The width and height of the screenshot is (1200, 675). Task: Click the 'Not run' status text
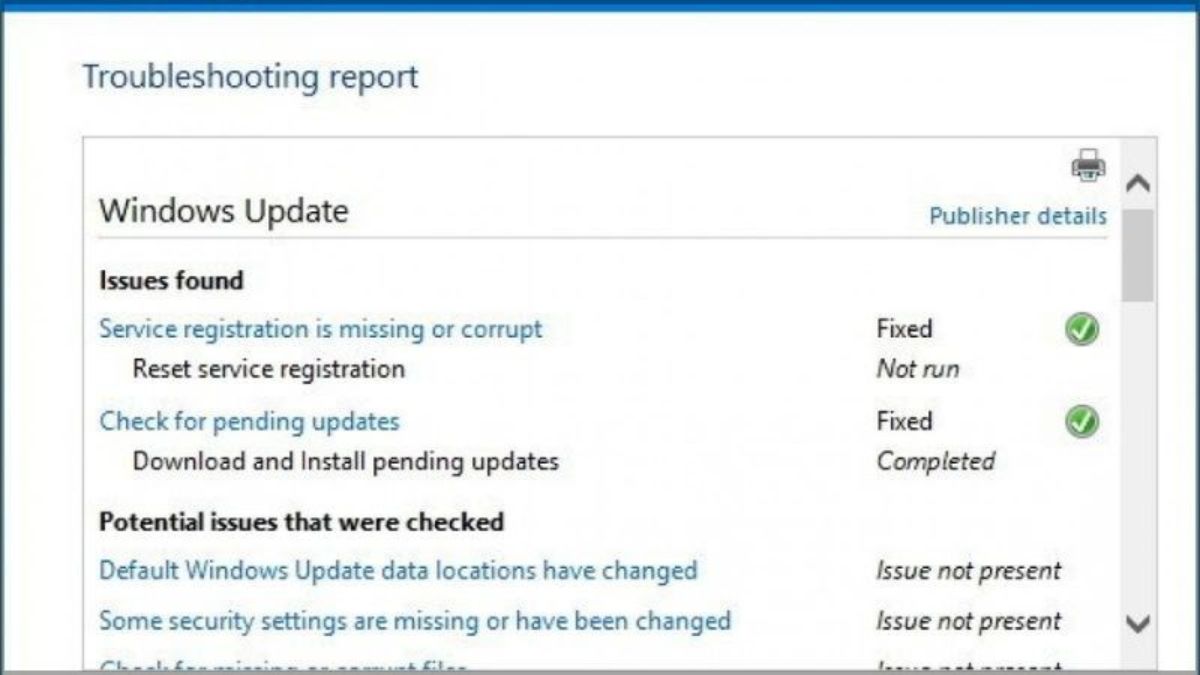tap(918, 369)
